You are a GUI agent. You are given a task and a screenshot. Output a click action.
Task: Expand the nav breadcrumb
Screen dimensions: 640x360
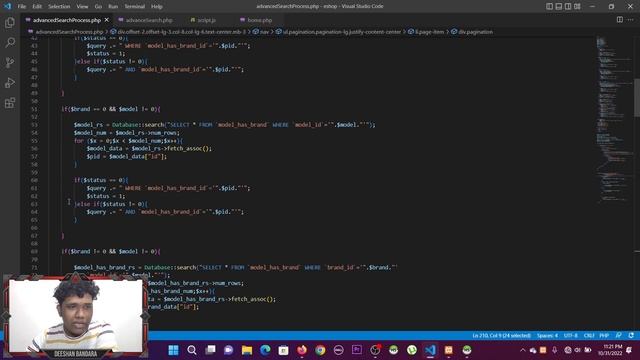click(x=264, y=32)
